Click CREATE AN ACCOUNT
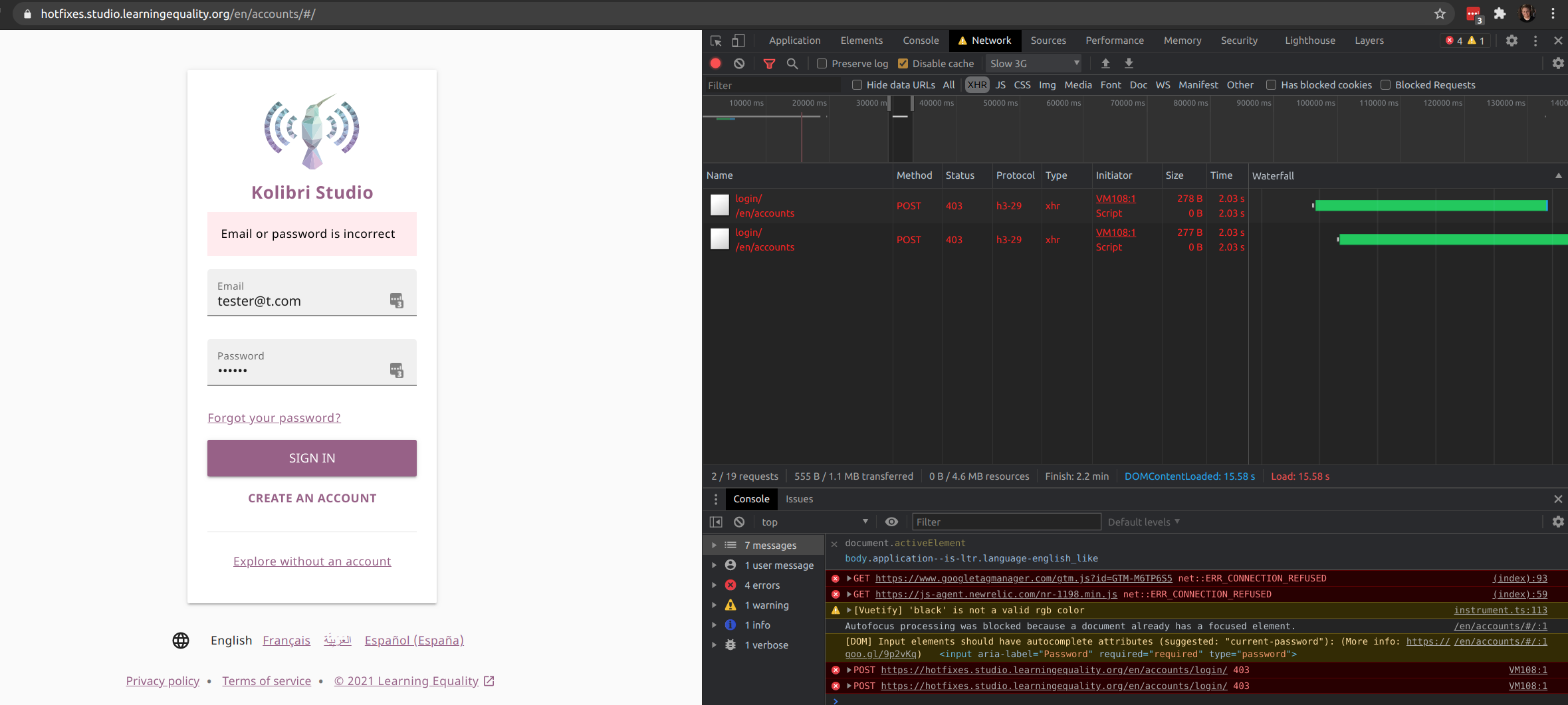Image resolution: width=1568 pixels, height=705 pixels. (x=312, y=498)
